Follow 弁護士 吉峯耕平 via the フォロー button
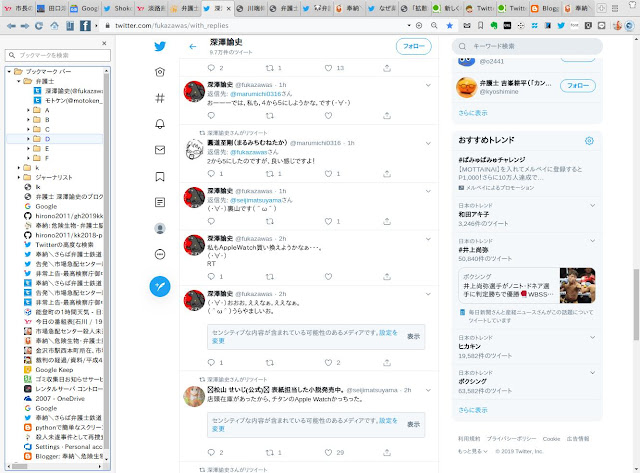 click(578, 86)
